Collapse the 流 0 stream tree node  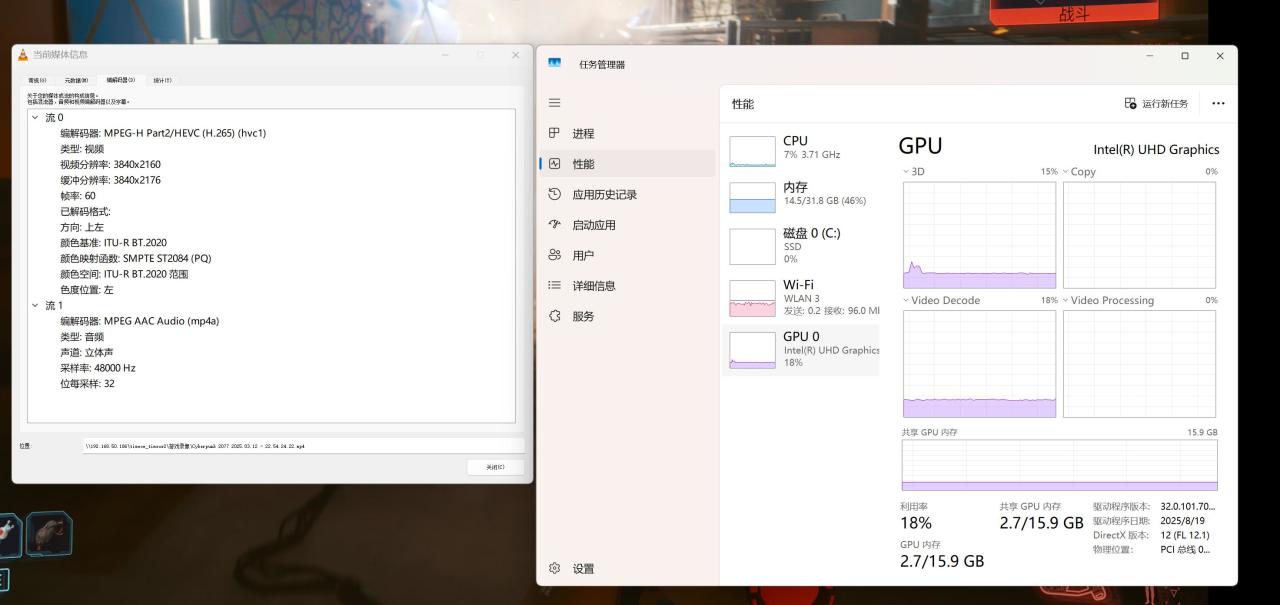pyautogui.click(x=35, y=118)
